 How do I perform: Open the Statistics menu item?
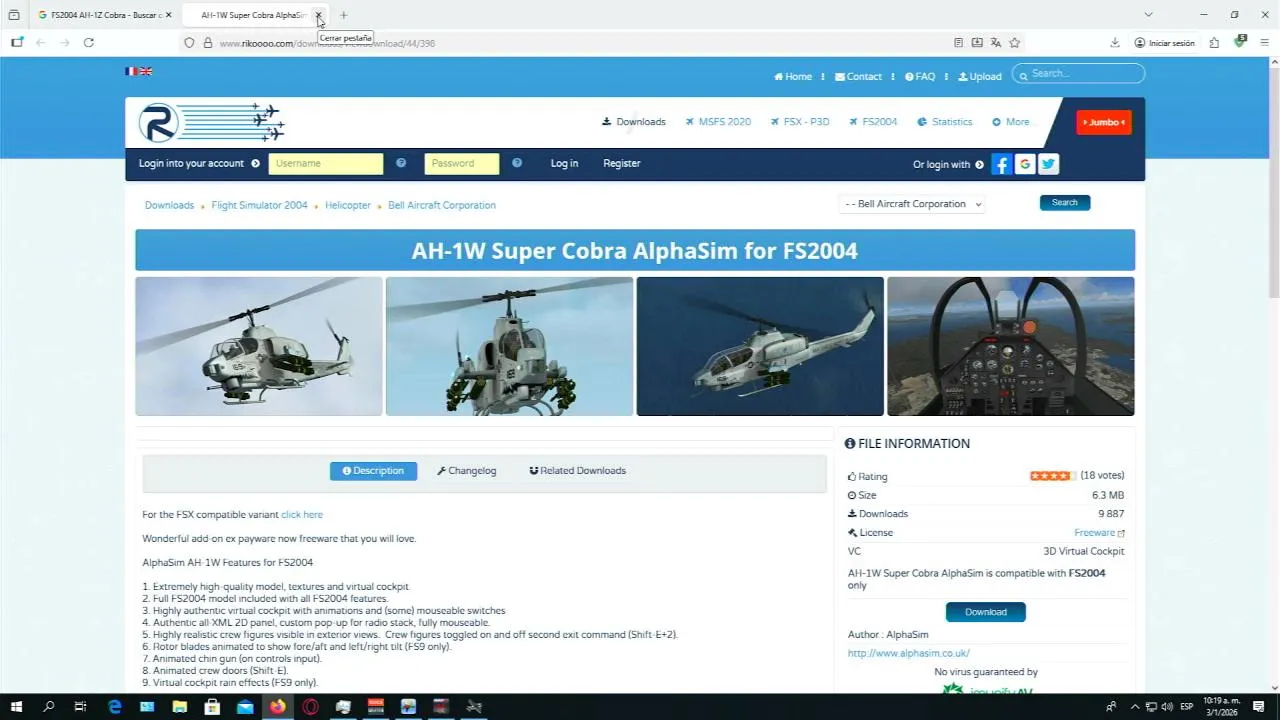tap(945, 122)
